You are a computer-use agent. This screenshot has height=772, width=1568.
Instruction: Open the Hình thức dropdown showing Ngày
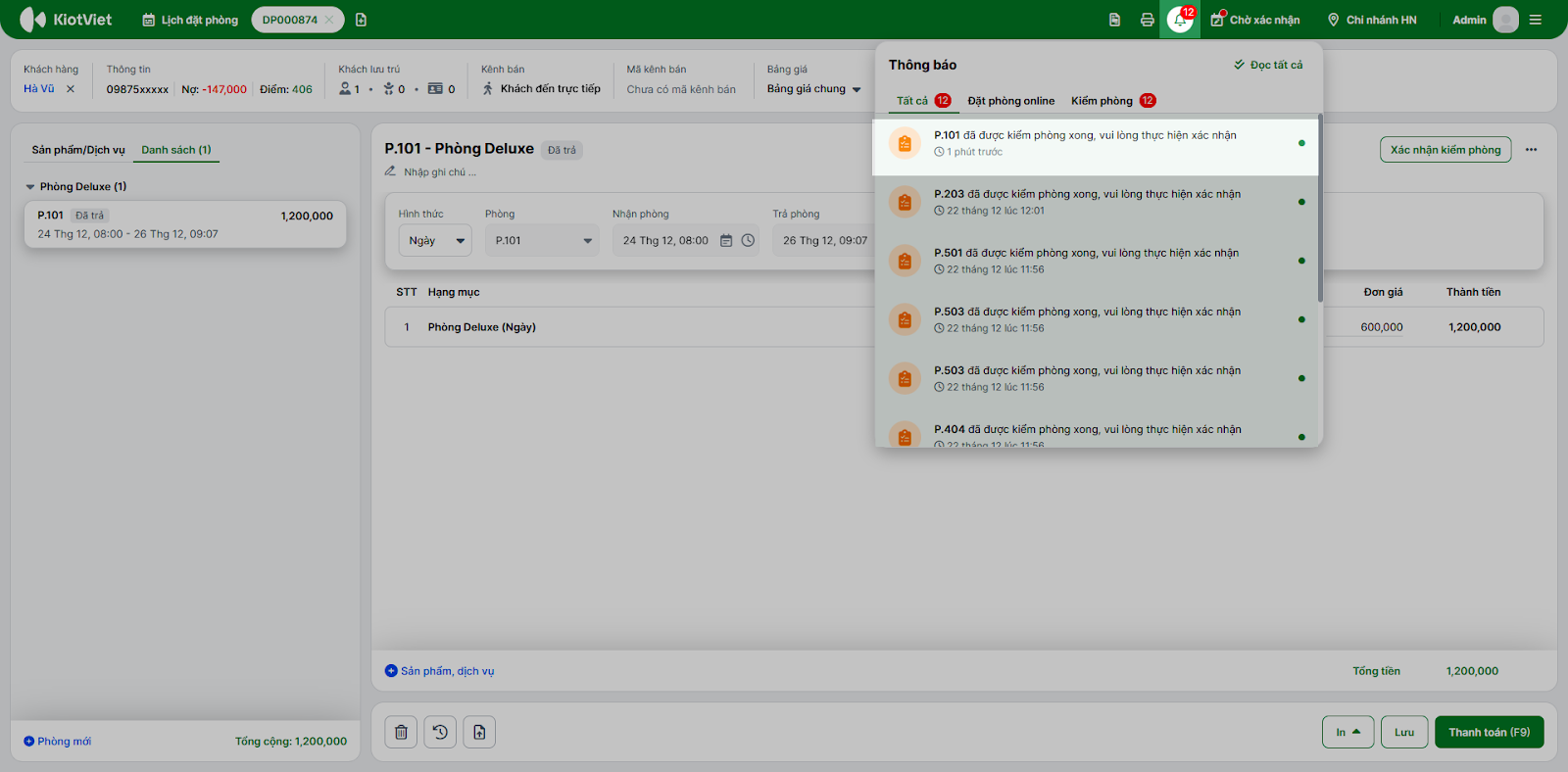pyautogui.click(x=435, y=240)
